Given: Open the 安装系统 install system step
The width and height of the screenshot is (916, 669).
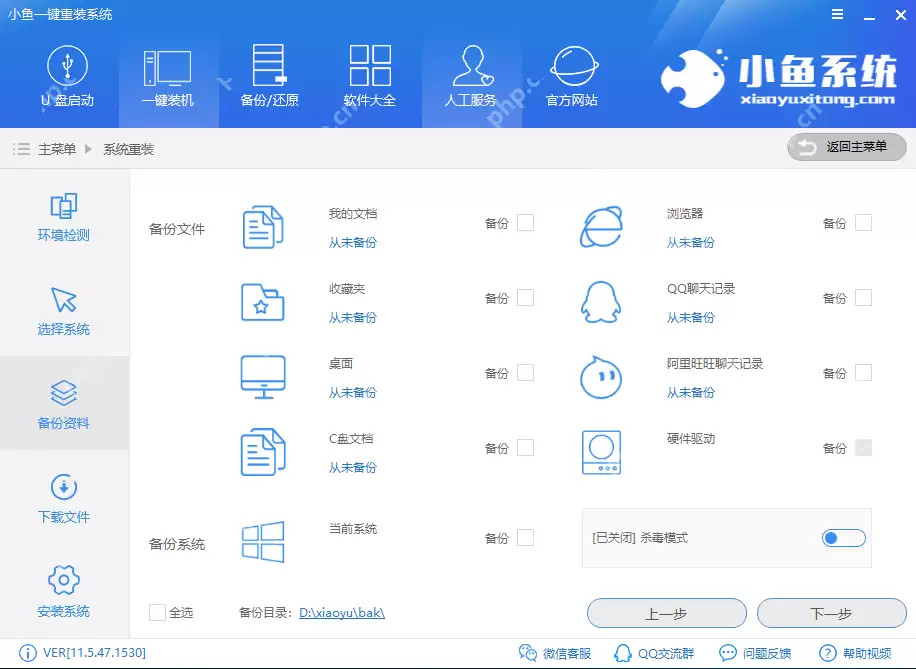Looking at the screenshot, I should (63, 590).
